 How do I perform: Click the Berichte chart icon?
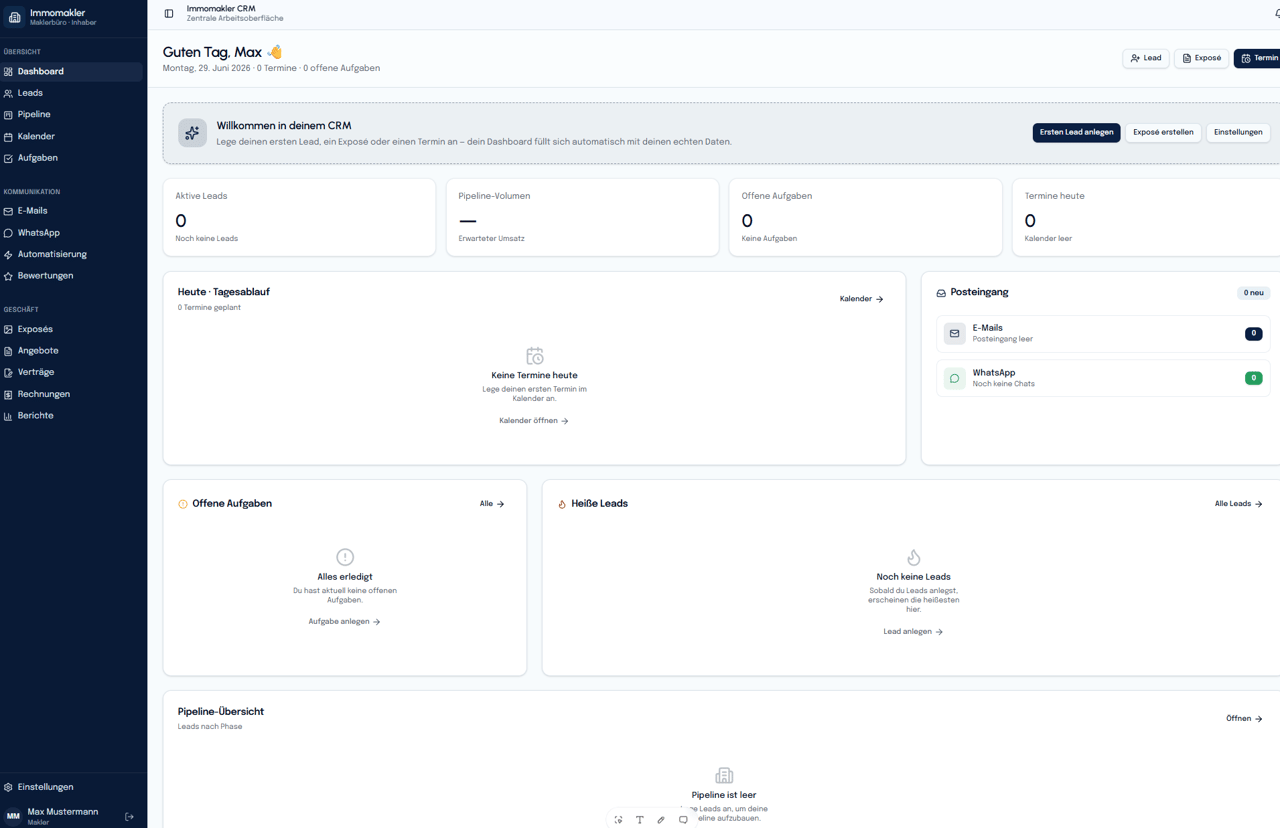click(x=8, y=416)
